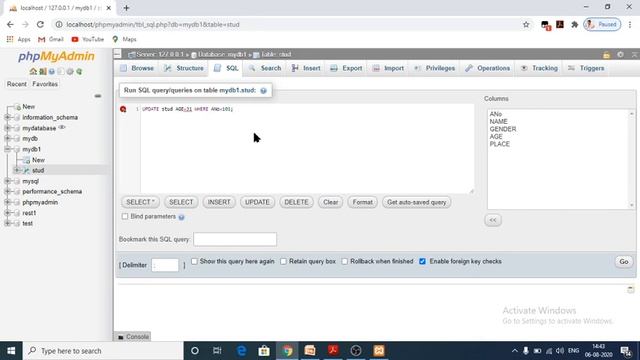This screenshot has width=640, height=360.
Task: Check Show this query here again
Action: [x=194, y=261]
